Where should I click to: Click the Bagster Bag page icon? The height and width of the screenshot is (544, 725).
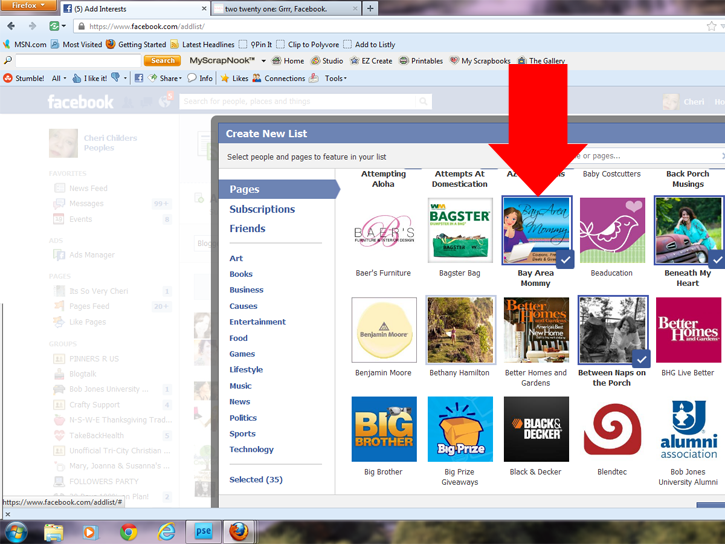click(459, 230)
